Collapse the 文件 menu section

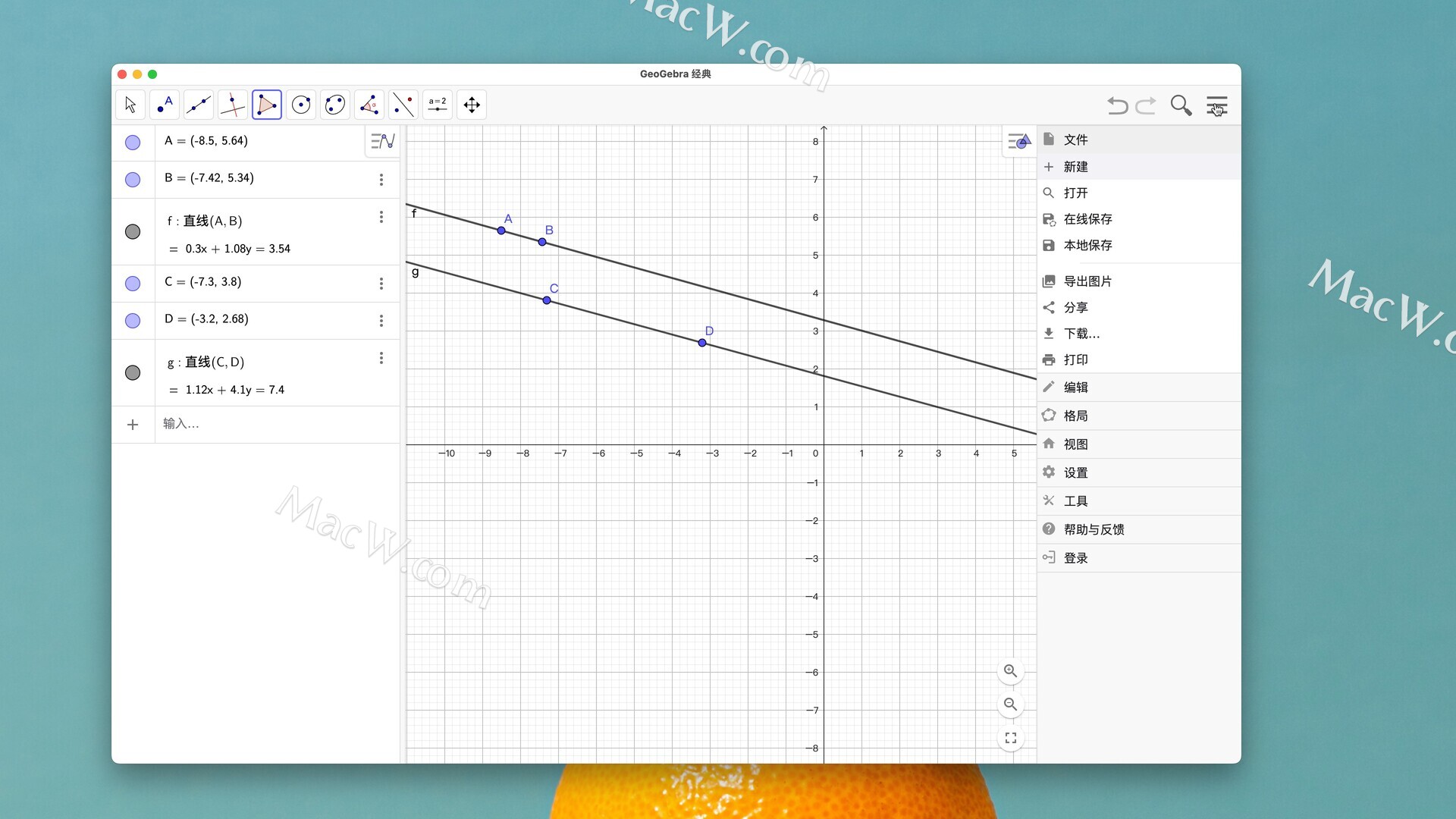1139,140
